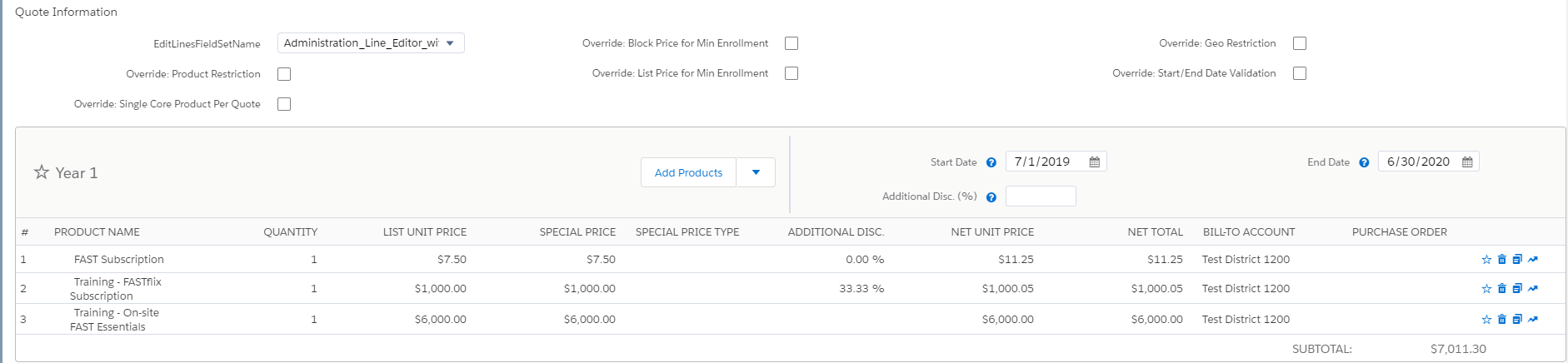Click the trend arrow icon for On-site FAST Essentials
Screen dimensions: 1568x363
pos(1533,320)
